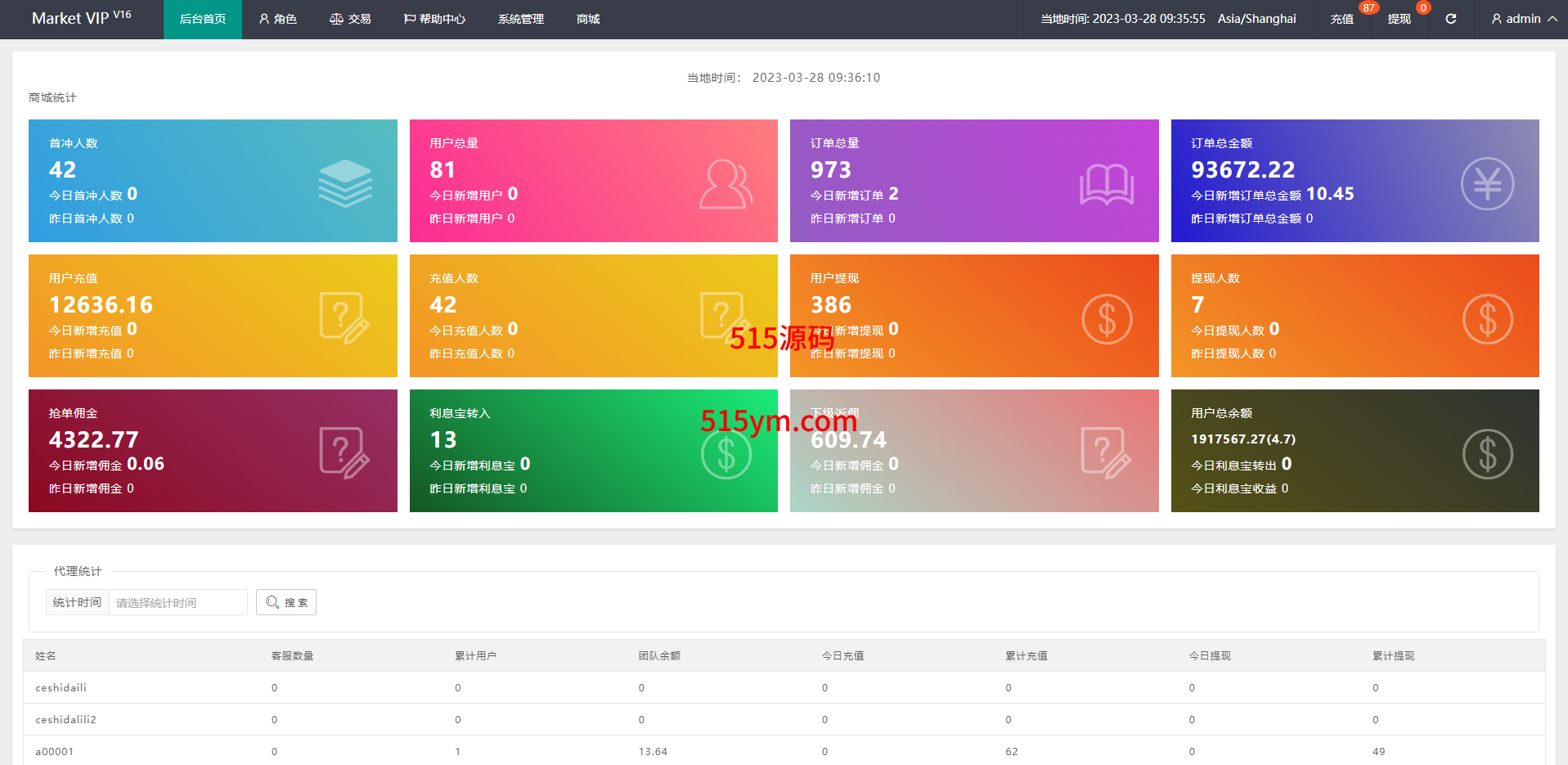Click the open book icon on 订单总量 card

click(x=1106, y=184)
